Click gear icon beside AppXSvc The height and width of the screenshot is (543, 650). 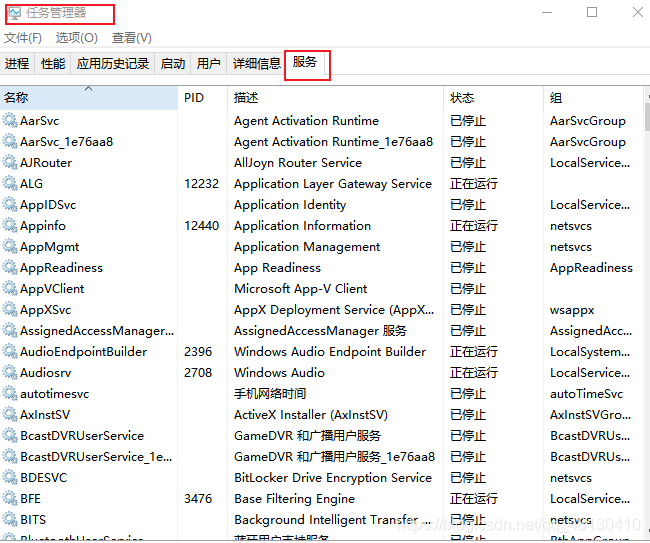click(x=10, y=309)
